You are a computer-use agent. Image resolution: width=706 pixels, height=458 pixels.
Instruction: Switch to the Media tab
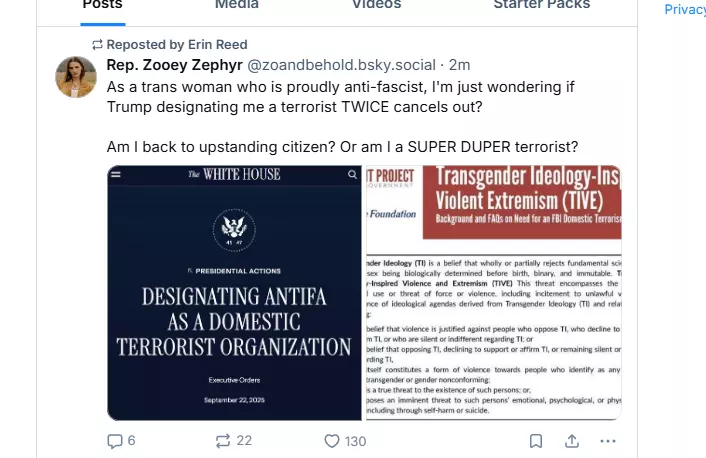pos(237,5)
